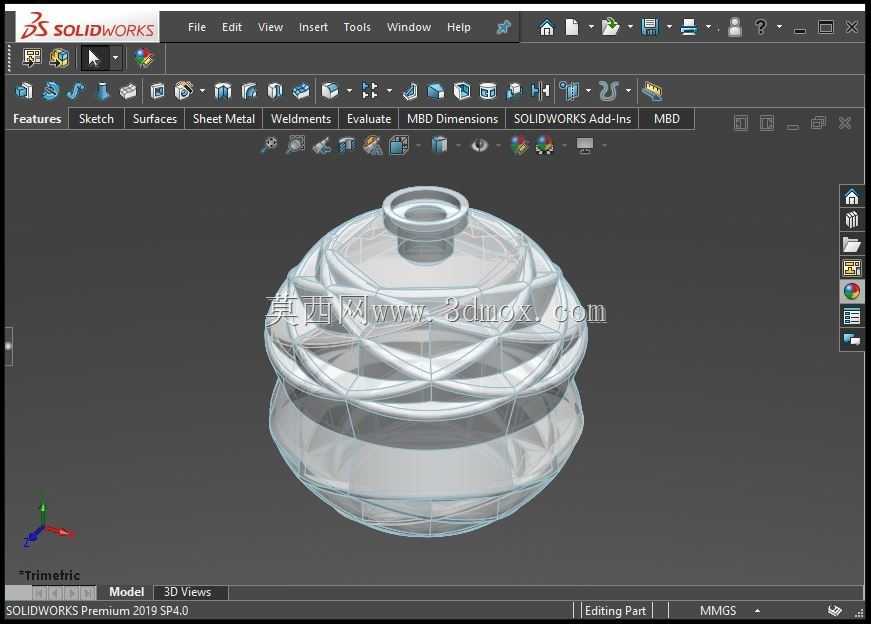871x624 pixels.
Task: Click the Edit Appearance icon in view toolbar
Action: pos(519,146)
